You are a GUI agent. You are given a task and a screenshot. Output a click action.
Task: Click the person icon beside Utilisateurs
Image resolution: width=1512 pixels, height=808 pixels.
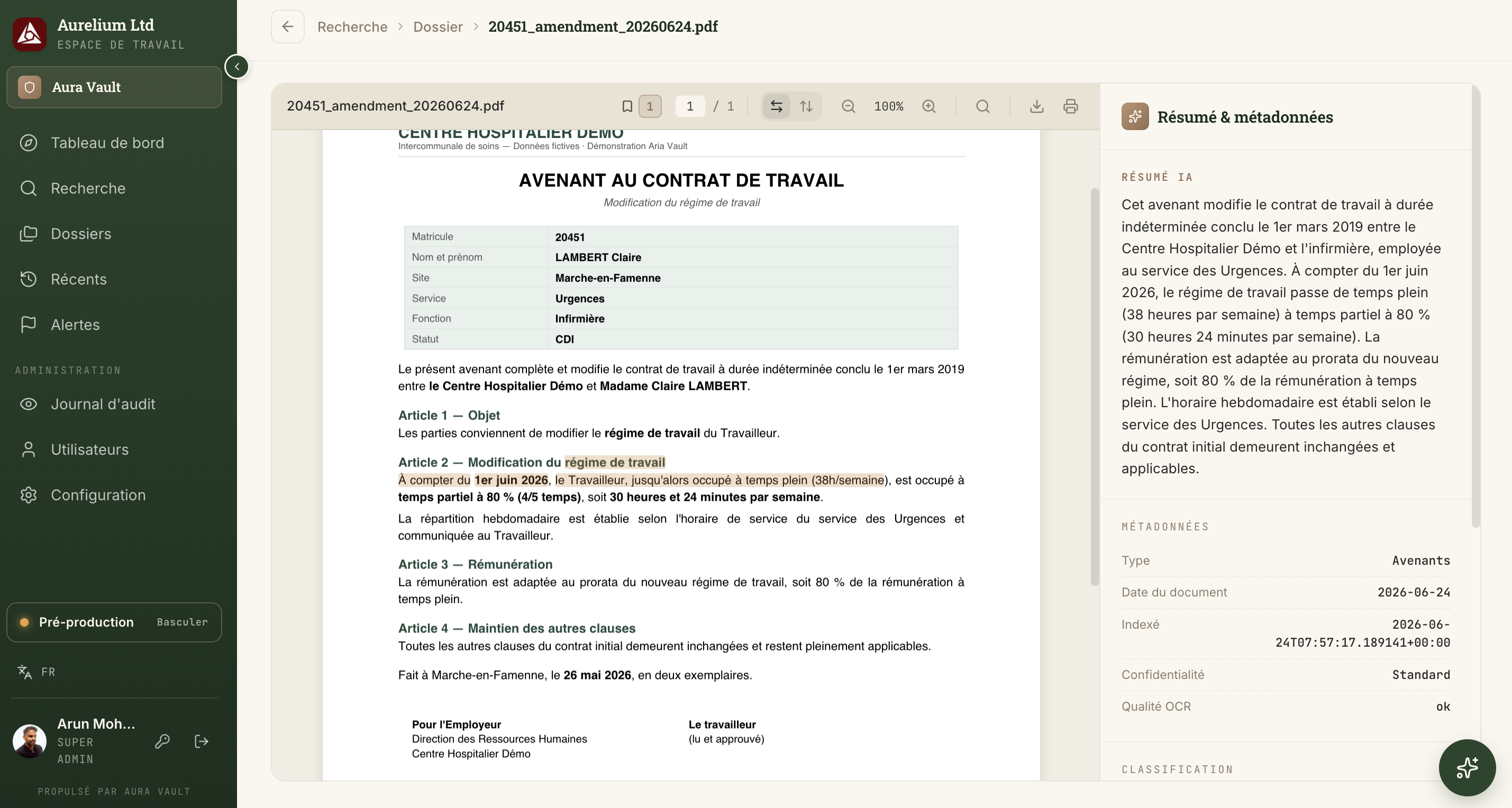click(28, 449)
